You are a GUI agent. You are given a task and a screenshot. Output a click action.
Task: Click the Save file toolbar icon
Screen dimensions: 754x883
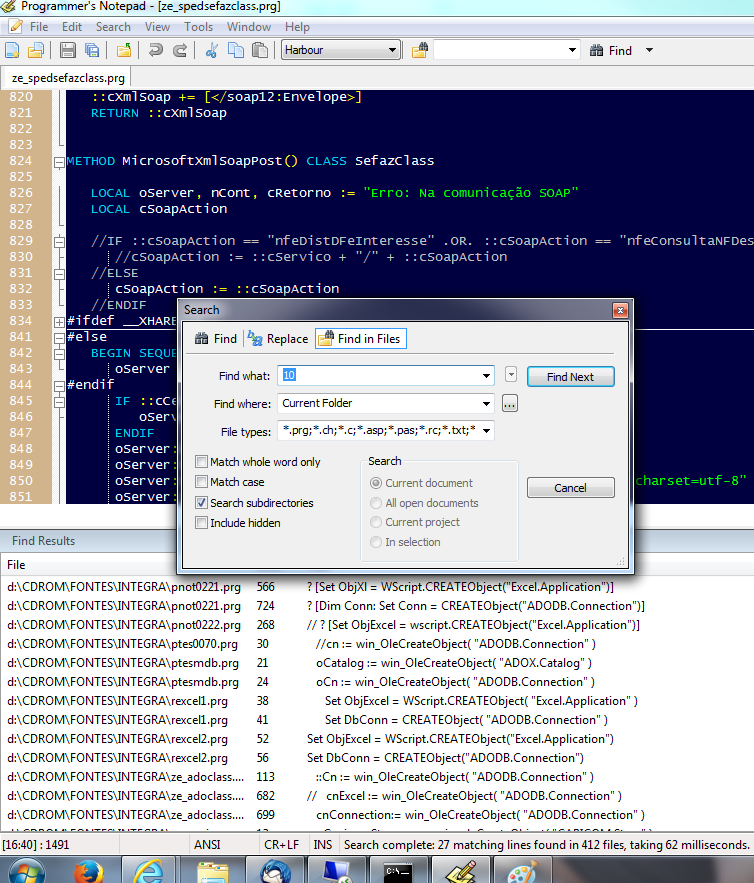pos(68,50)
